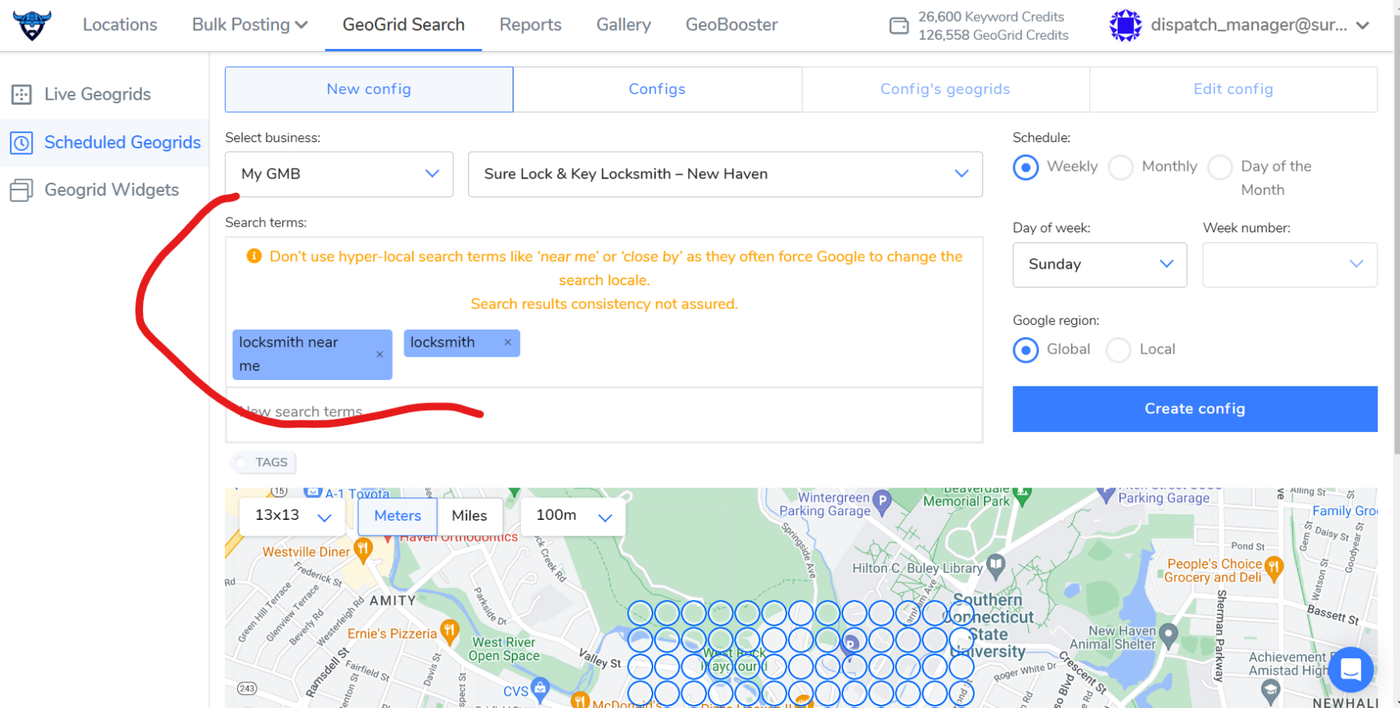The width and height of the screenshot is (1400, 708).
Task: Expand the account menu chevron
Action: pyautogui.click(x=1363, y=26)
